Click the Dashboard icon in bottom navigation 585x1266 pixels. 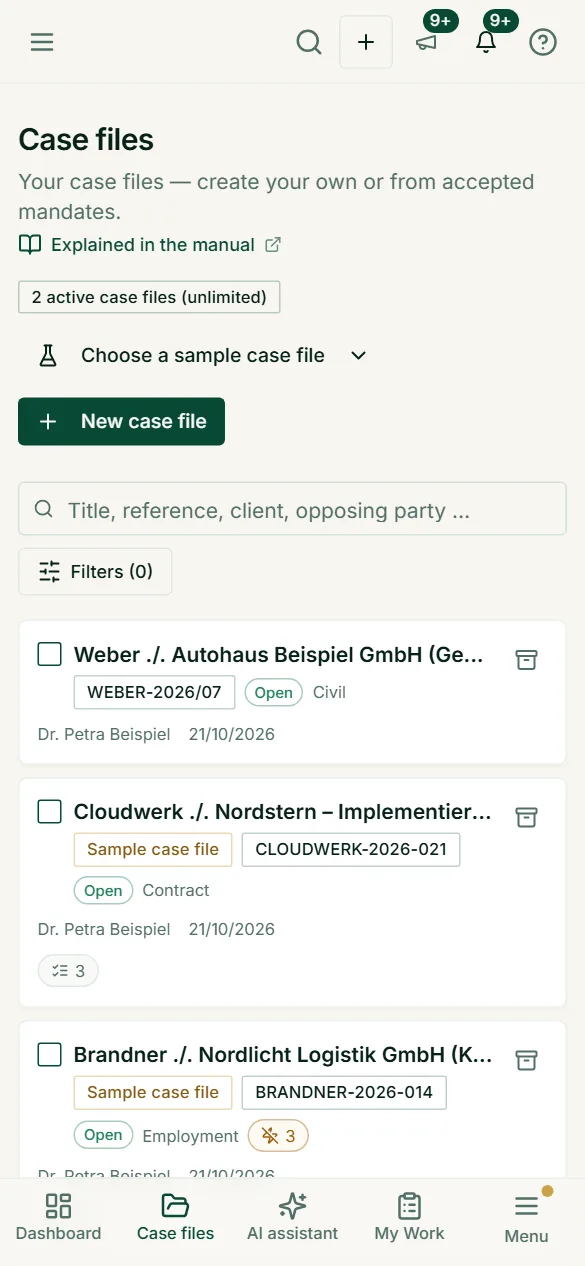59,1206
